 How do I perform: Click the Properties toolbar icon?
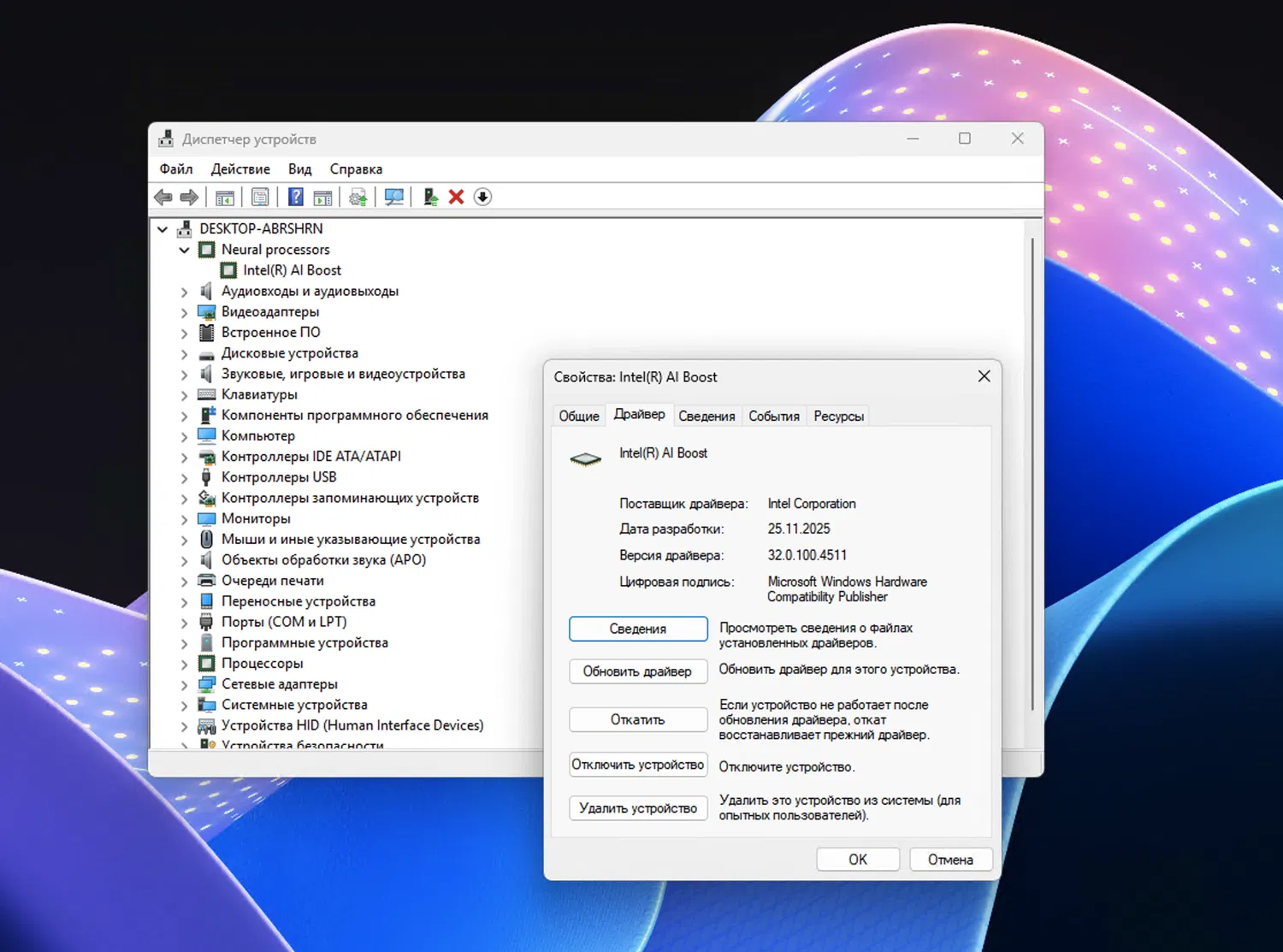(x=260, y=197)
